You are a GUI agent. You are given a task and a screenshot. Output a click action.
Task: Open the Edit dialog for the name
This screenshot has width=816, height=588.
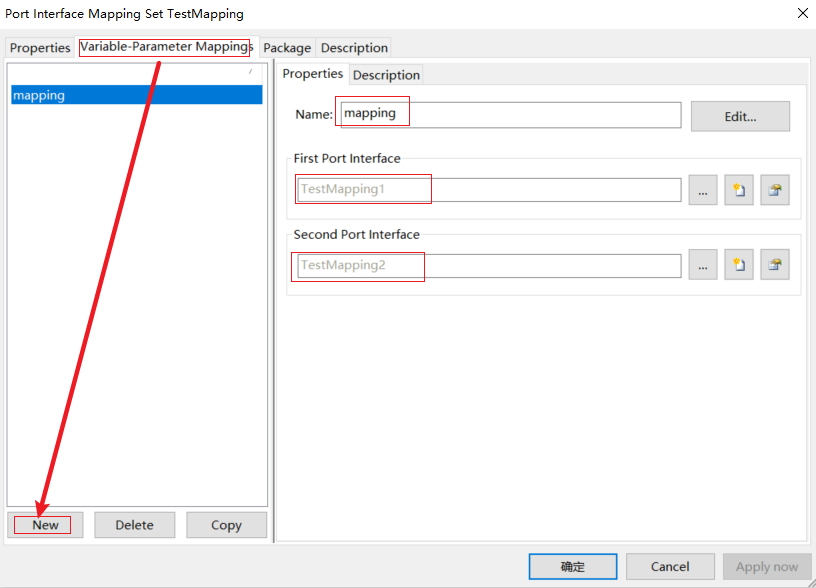tap(740, 116)
